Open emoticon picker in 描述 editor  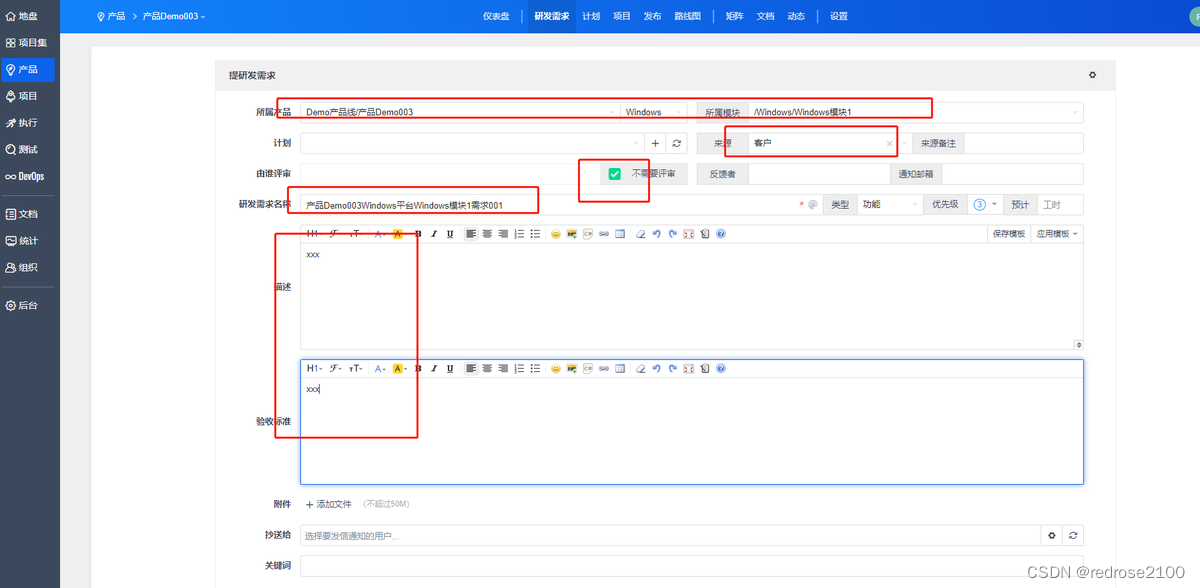pos(556,233)
